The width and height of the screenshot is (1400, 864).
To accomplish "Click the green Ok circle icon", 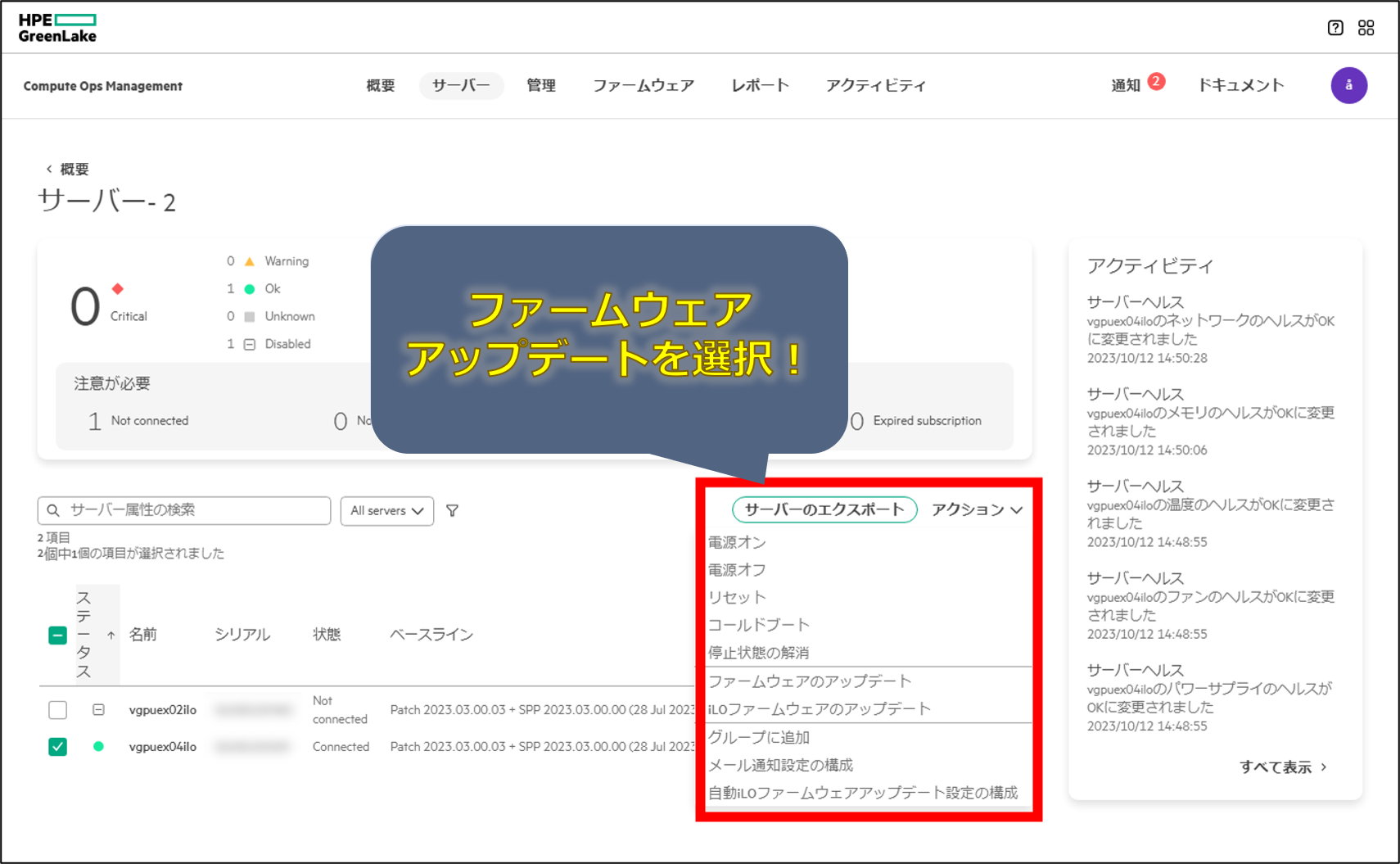I will click(250, 289).
